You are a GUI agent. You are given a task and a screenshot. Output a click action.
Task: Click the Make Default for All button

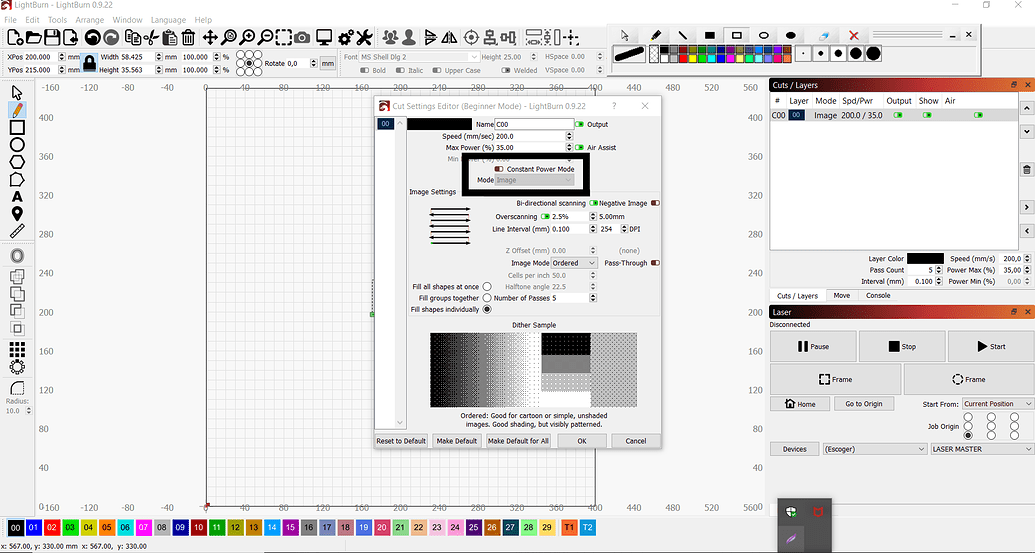point(518,441)
